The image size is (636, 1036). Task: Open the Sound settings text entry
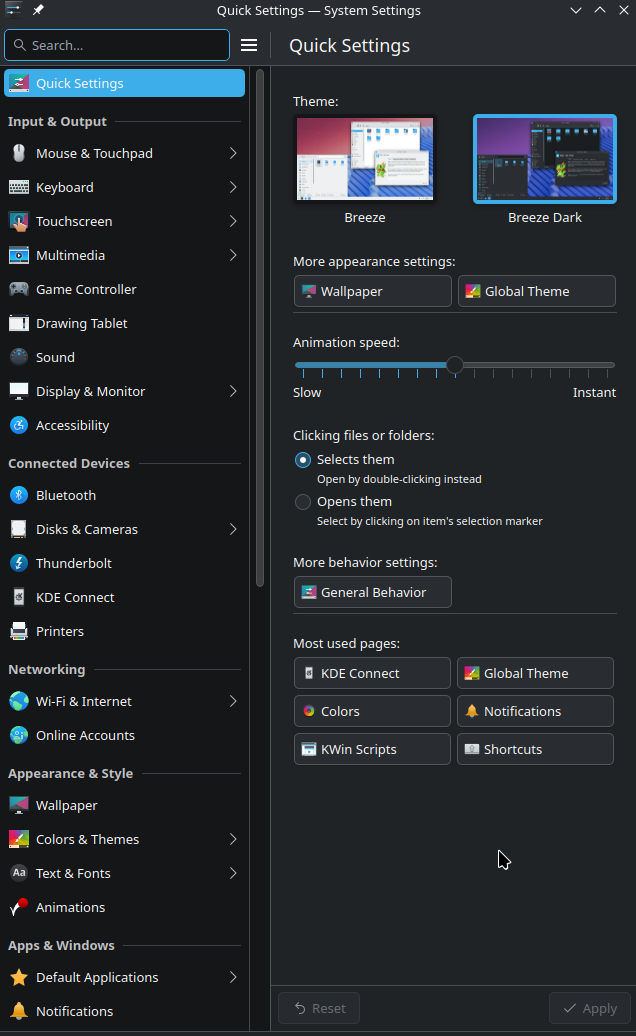(55, 357)
